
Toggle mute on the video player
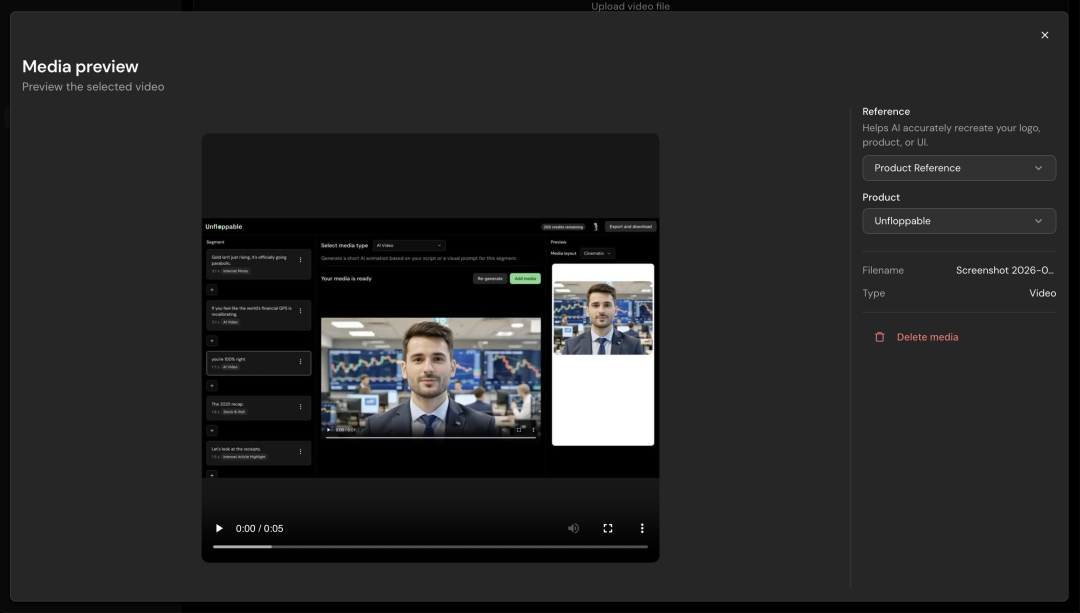[573, 528]
